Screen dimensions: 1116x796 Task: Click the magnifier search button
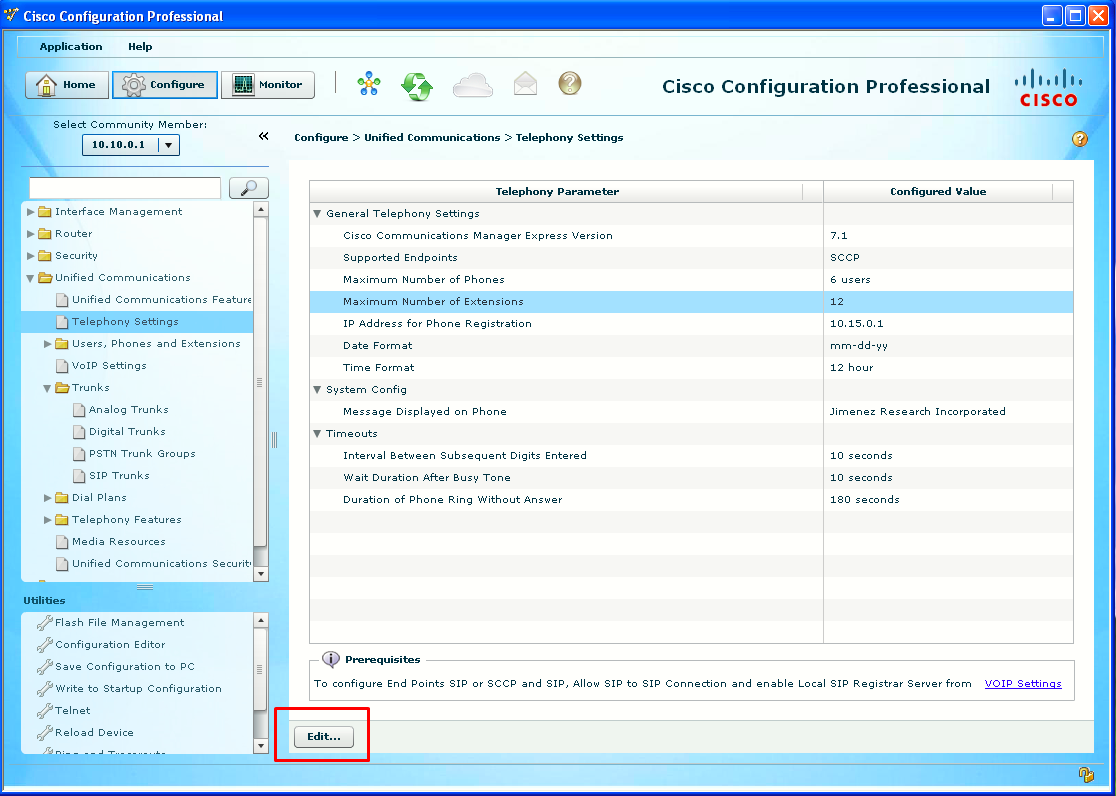pyautogui.click(x=248, y=188)
